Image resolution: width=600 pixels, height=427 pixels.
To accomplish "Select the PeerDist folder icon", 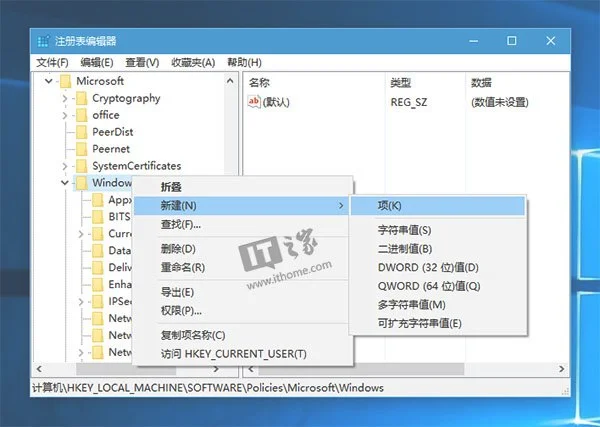I will tap(81, 132).
